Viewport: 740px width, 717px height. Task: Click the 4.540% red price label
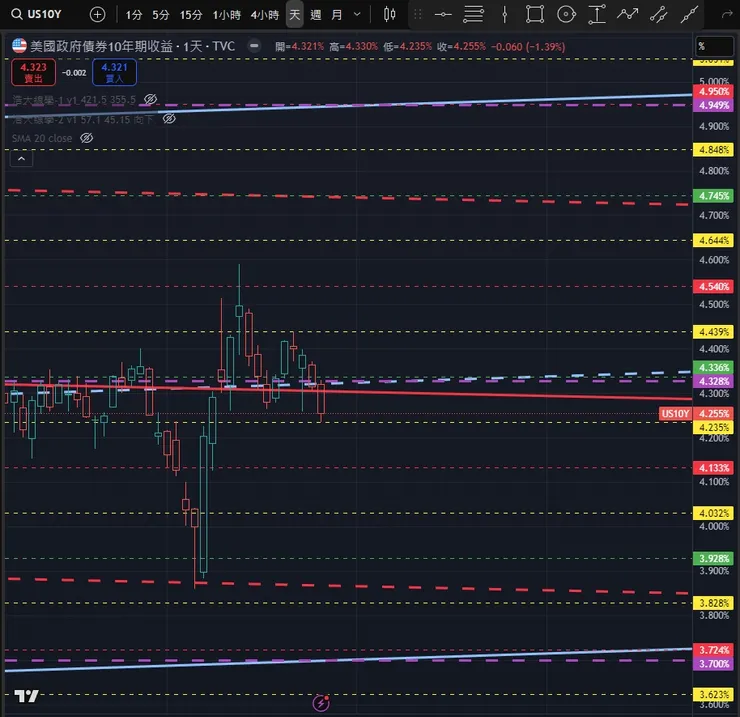[714, 286]
